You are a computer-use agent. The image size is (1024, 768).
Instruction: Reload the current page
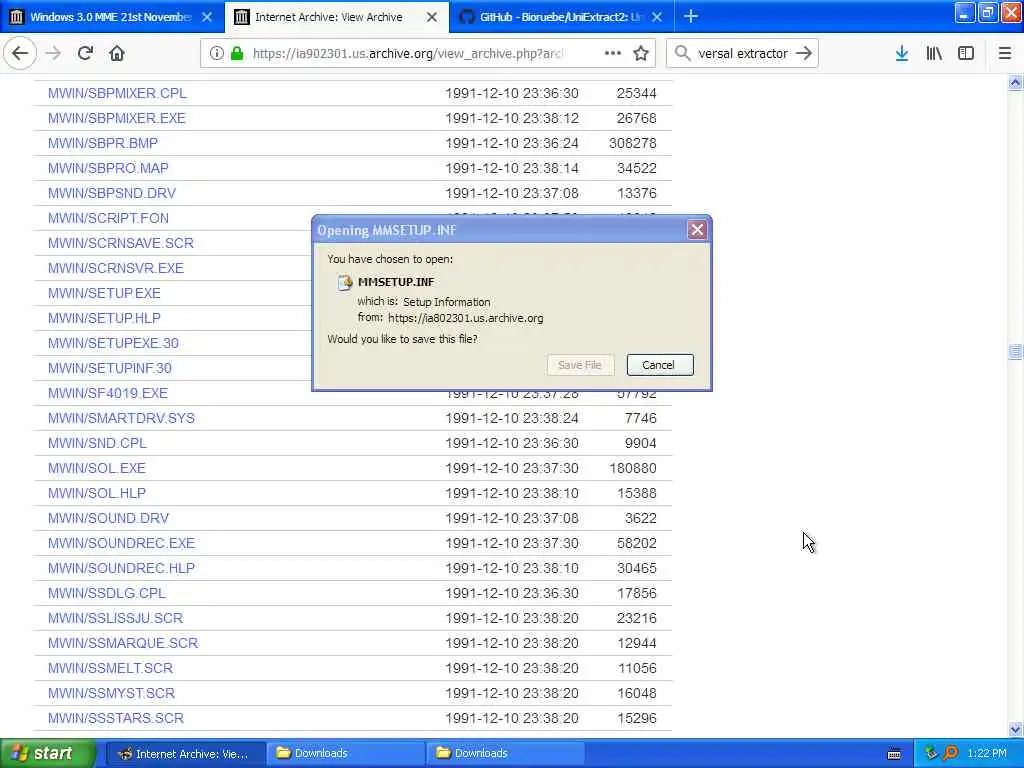(x=85, y=54)
